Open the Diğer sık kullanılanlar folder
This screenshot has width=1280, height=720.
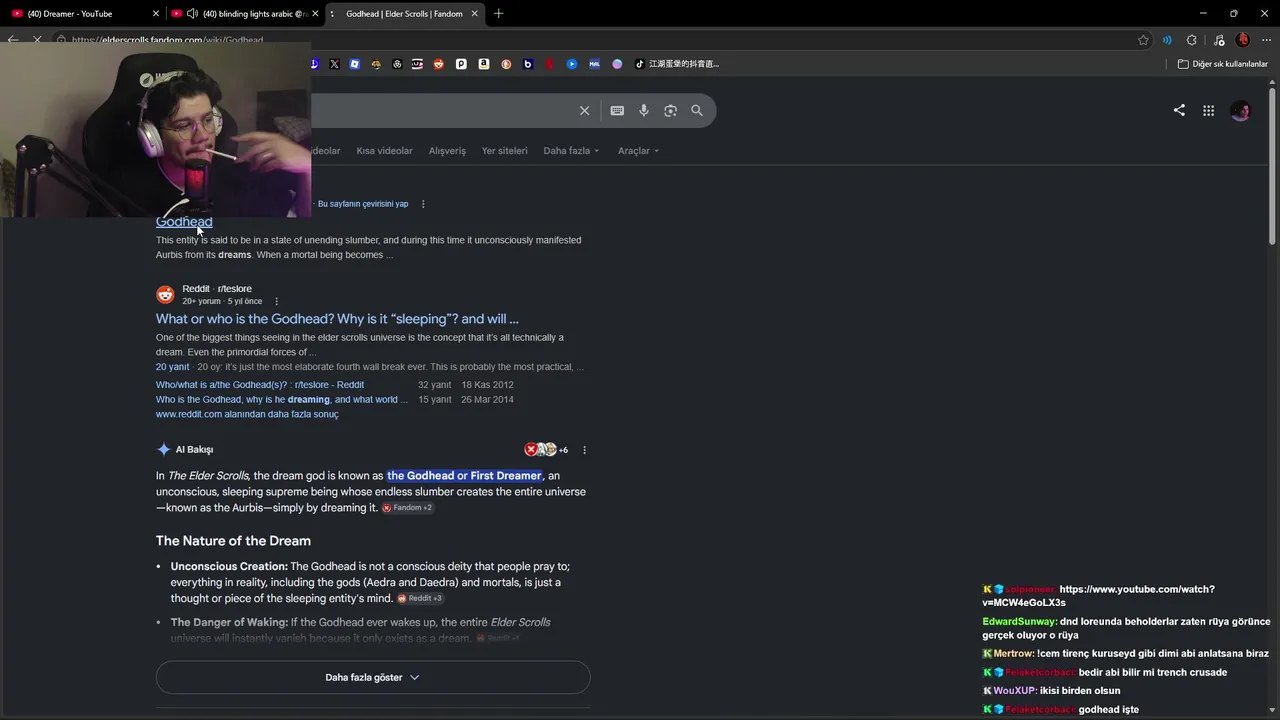1222,64
